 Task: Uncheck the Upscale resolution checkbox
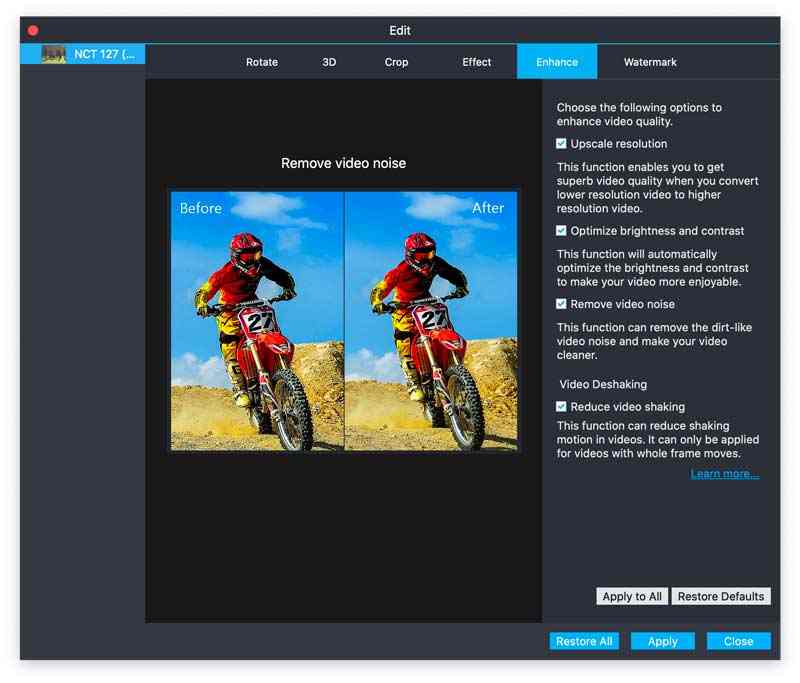tap(562, 144)
